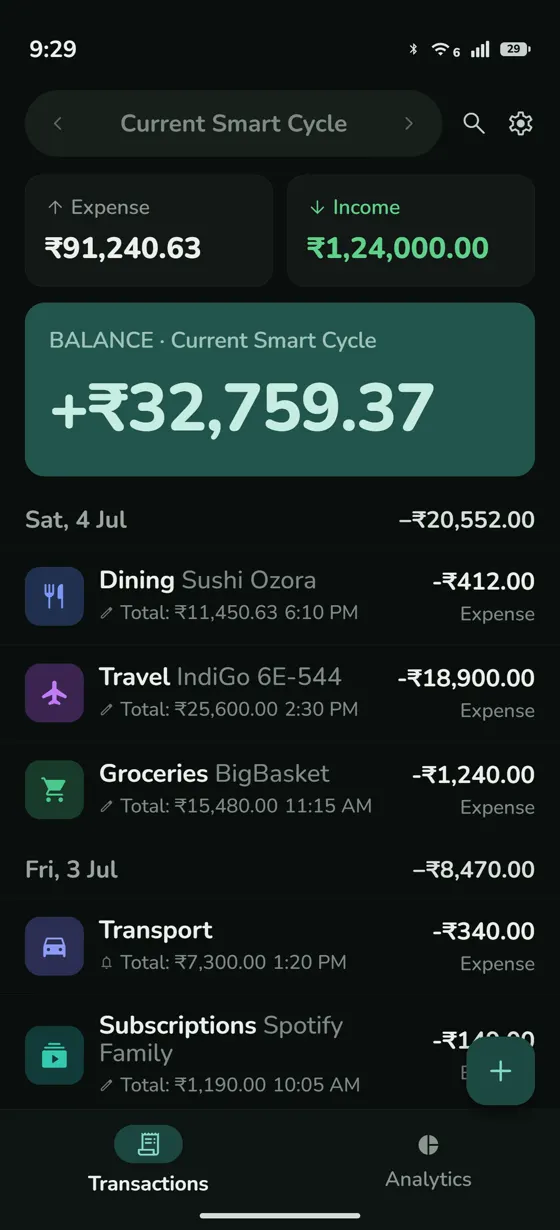Open settings gear icon
Image resolution: width=560 pixels, height=1230 pixels.
(520, 123)
